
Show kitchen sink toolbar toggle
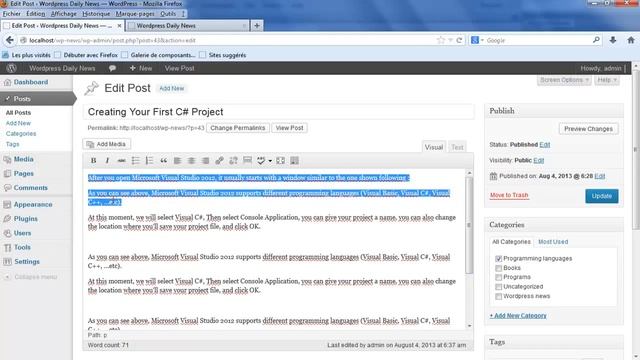pos(295,161)
